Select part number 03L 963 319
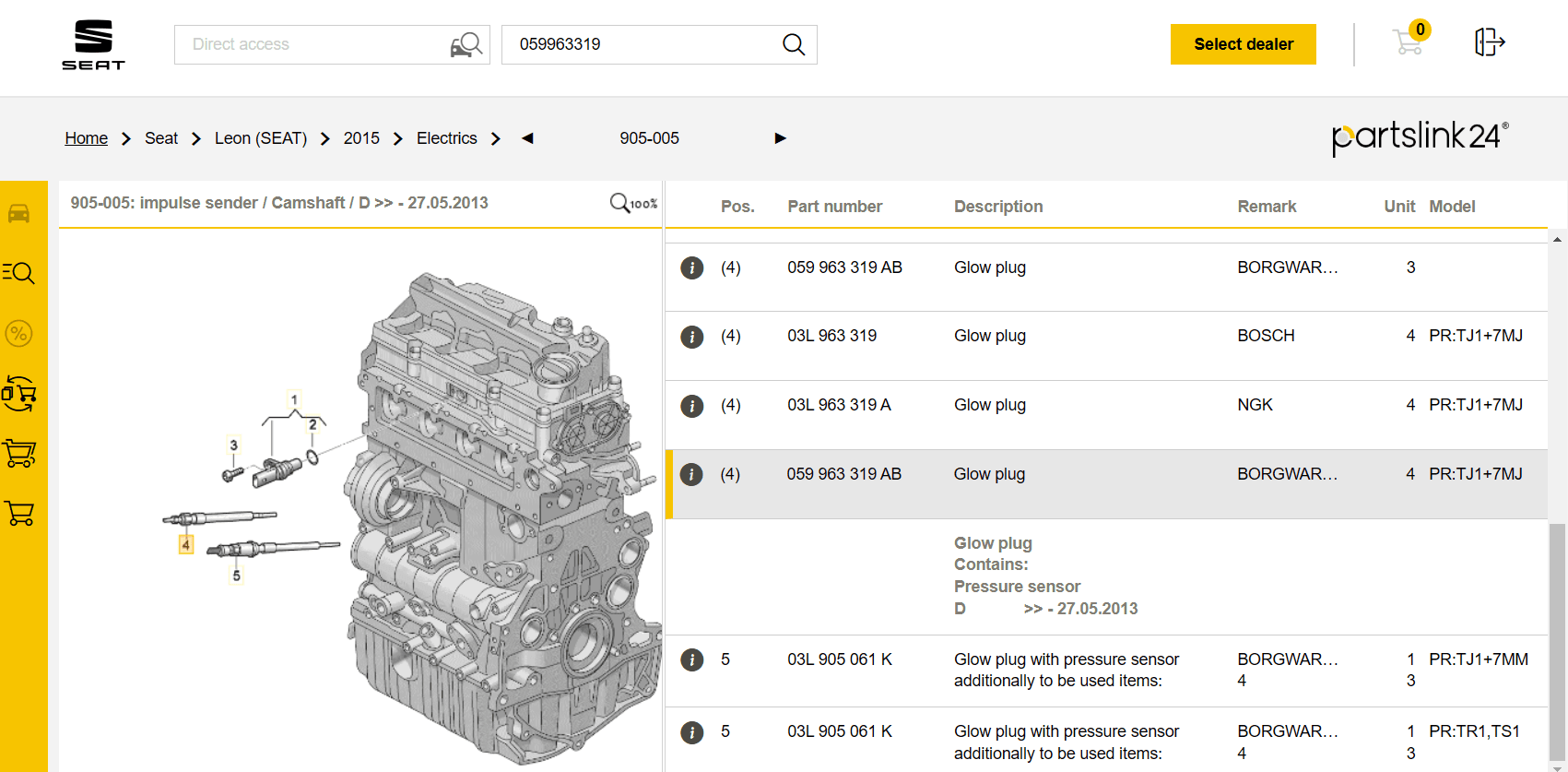This screenshot has height=772, width=1568. [832, 336]
